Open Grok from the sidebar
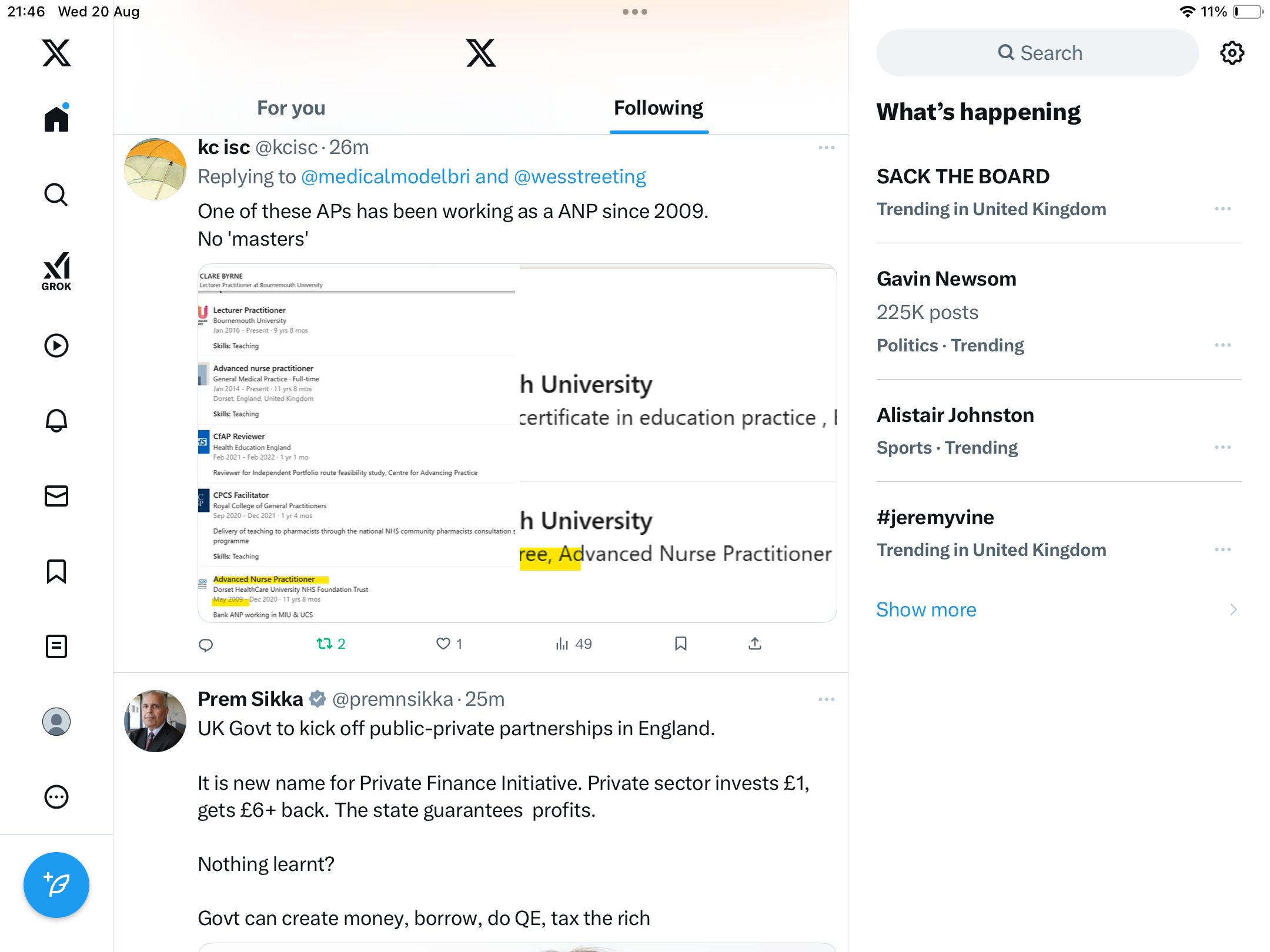Screen dimensions: 1270x952 click(x=56, y=271)
